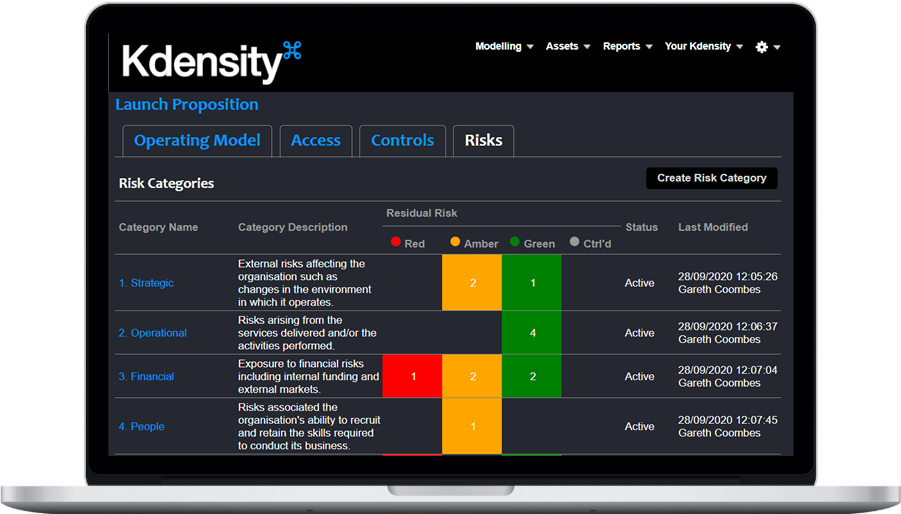Click the grey Ctrl'd legend dot
The width and height of the screenshot is (901, 514).
(574, 242)
